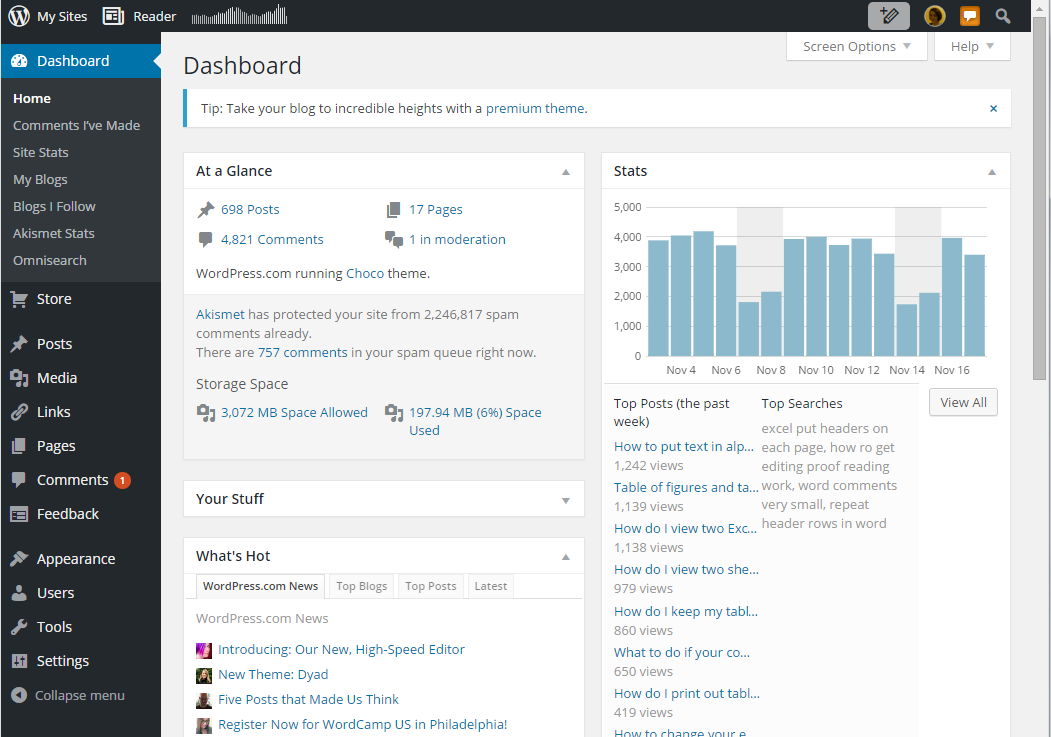The width and height of the screenshot is (1051, 737).
Task: Dismiss the premium theme tip
Action: pos(993,108)
